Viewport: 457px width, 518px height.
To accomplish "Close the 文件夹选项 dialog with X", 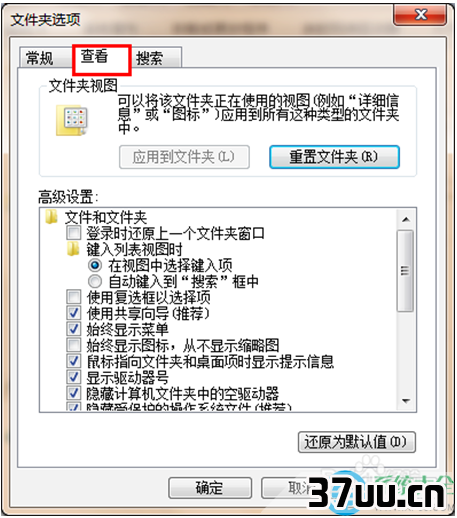I will [421, 14].
